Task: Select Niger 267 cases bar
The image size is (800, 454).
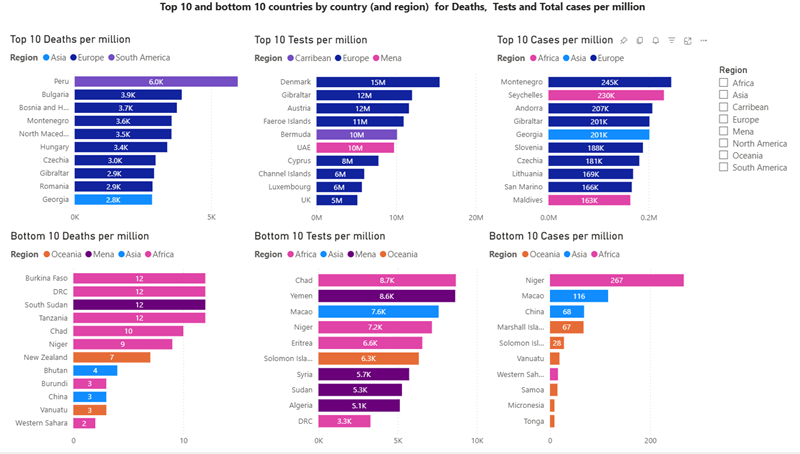Action: [x=617, y=280]
